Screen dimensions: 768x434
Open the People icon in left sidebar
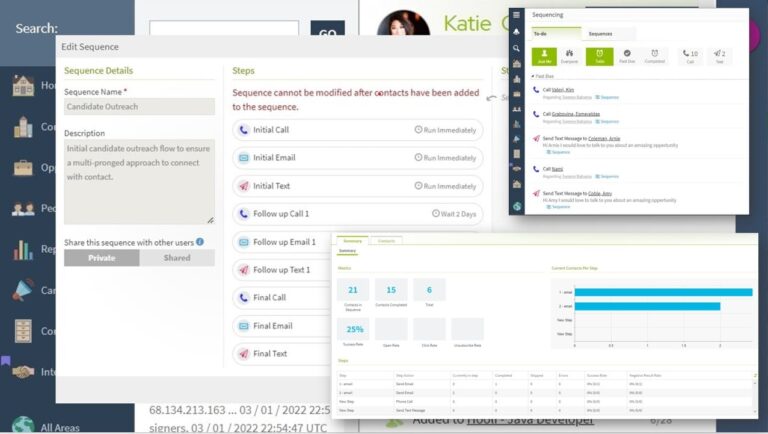coord(23,209)
